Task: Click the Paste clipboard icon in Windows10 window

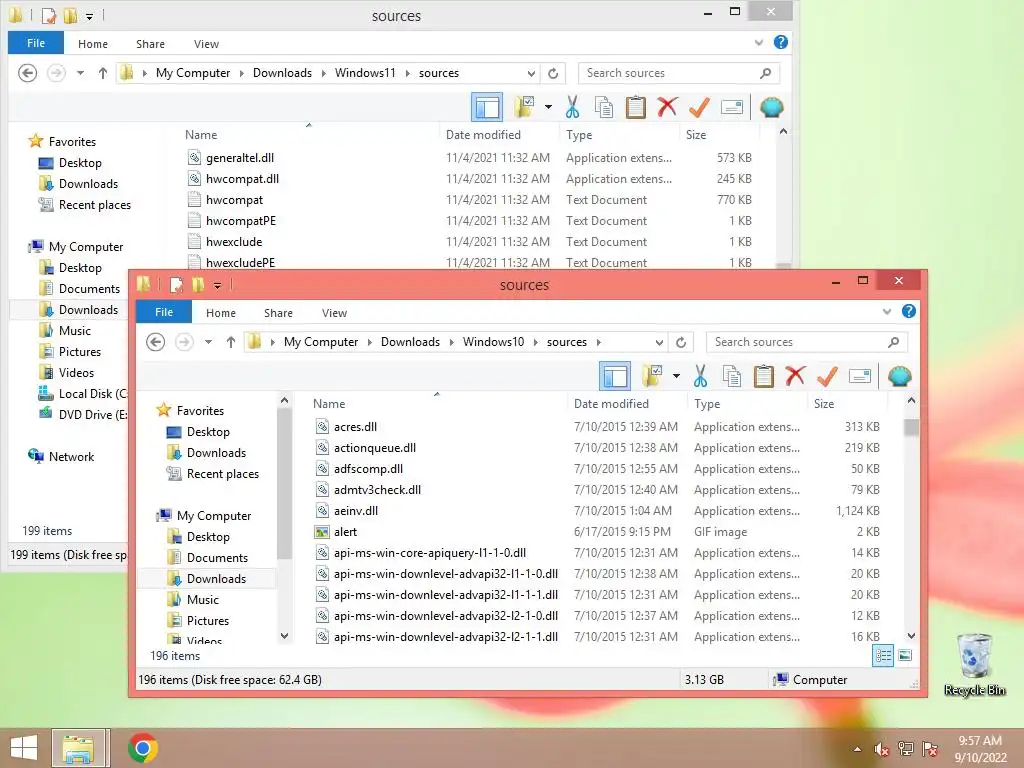Action: (763, 376)
